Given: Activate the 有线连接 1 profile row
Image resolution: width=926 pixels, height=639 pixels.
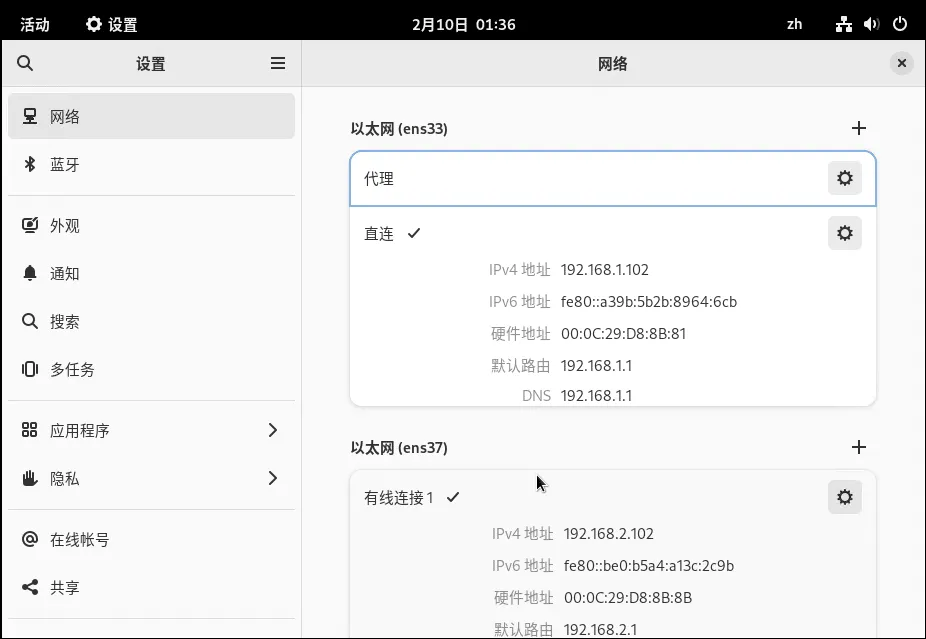Looking at the screenshot, I should 400,497.
